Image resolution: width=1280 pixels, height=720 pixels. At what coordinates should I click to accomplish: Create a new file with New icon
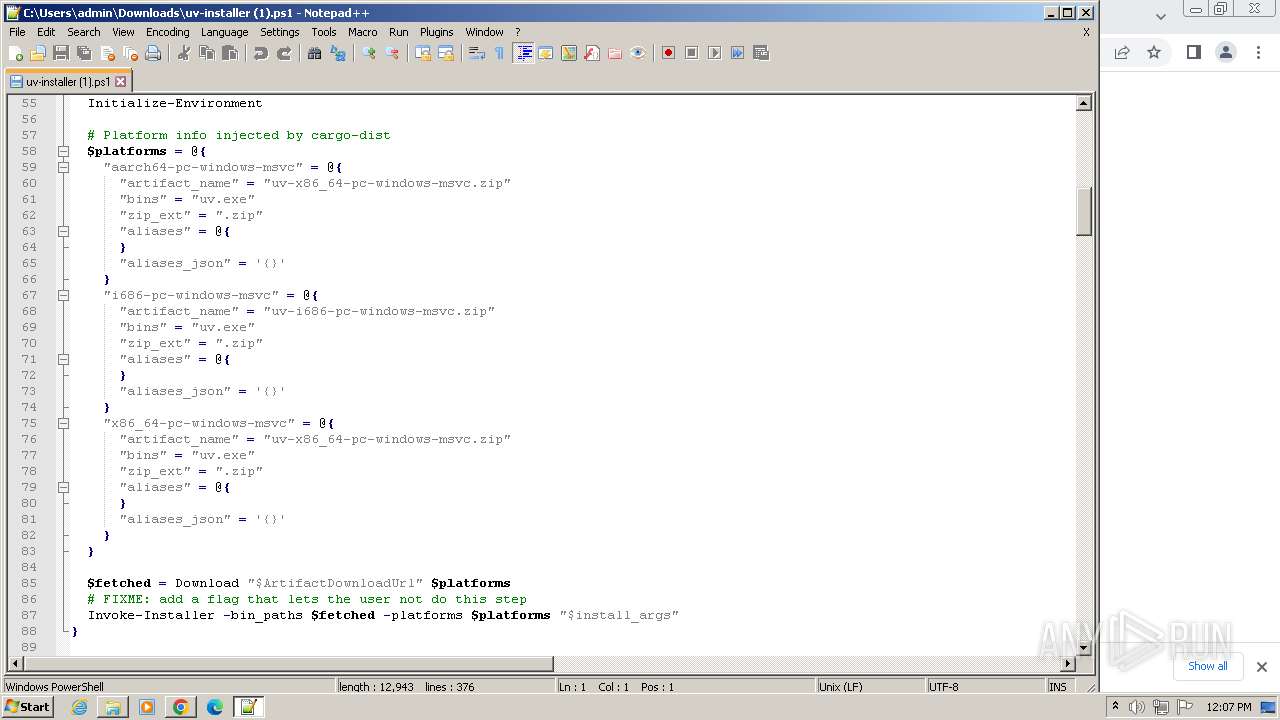click(x=16, y=53)
